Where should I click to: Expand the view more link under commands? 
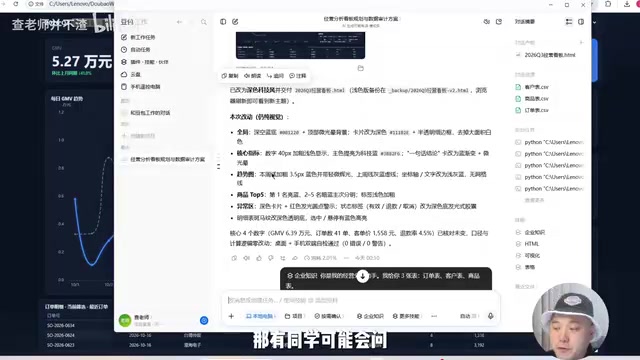coord(534,200)
